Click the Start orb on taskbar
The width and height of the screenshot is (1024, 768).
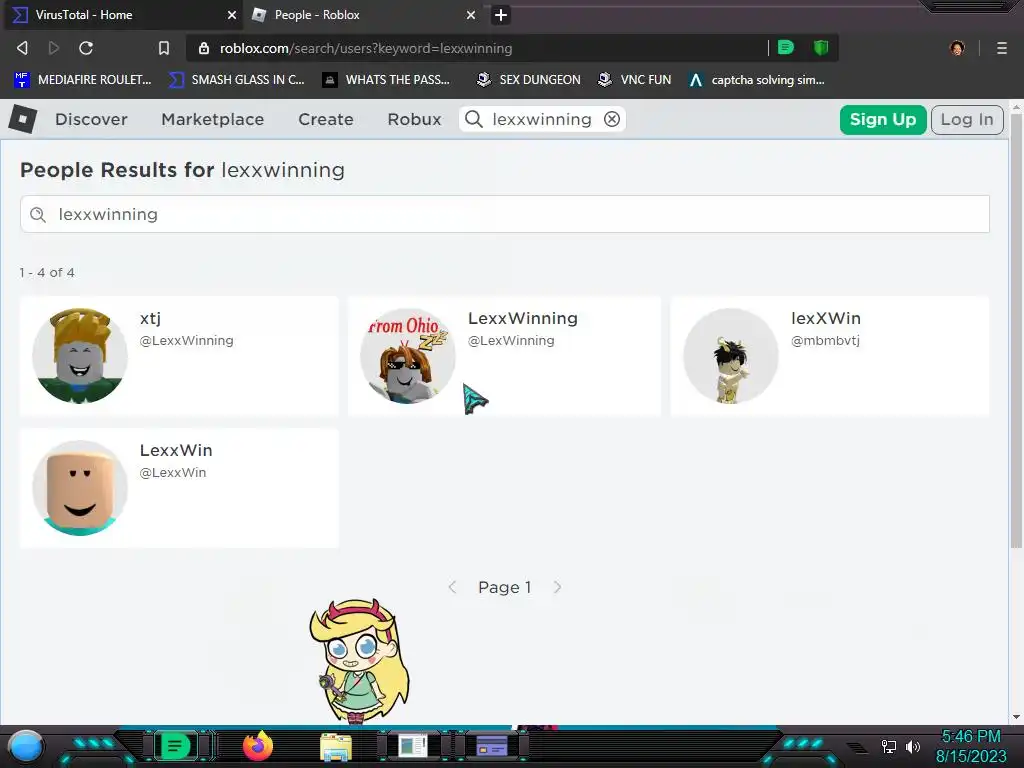point(26,746)
